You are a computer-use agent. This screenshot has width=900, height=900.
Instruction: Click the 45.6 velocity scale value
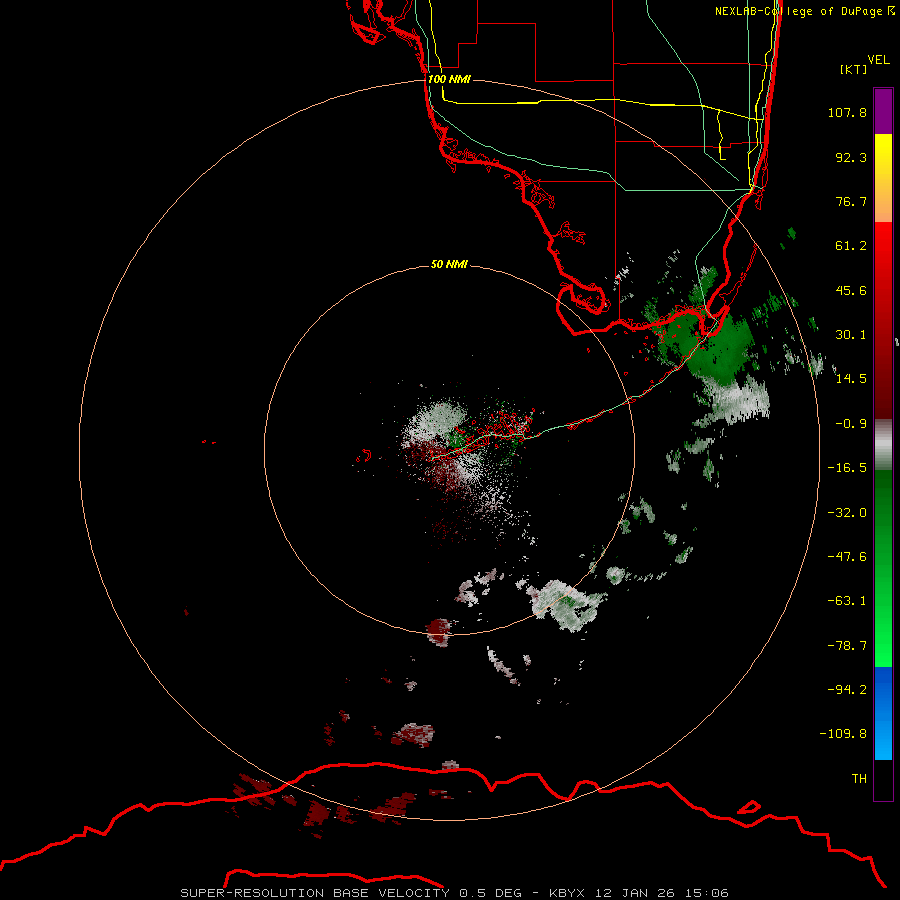pyautogui.click(x=851, y=290)
